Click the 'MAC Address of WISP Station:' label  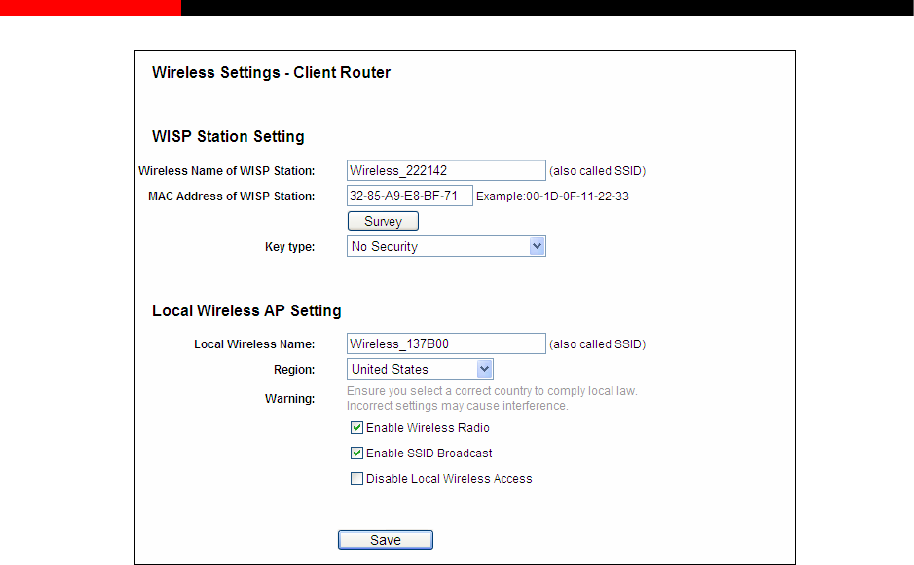231,196
